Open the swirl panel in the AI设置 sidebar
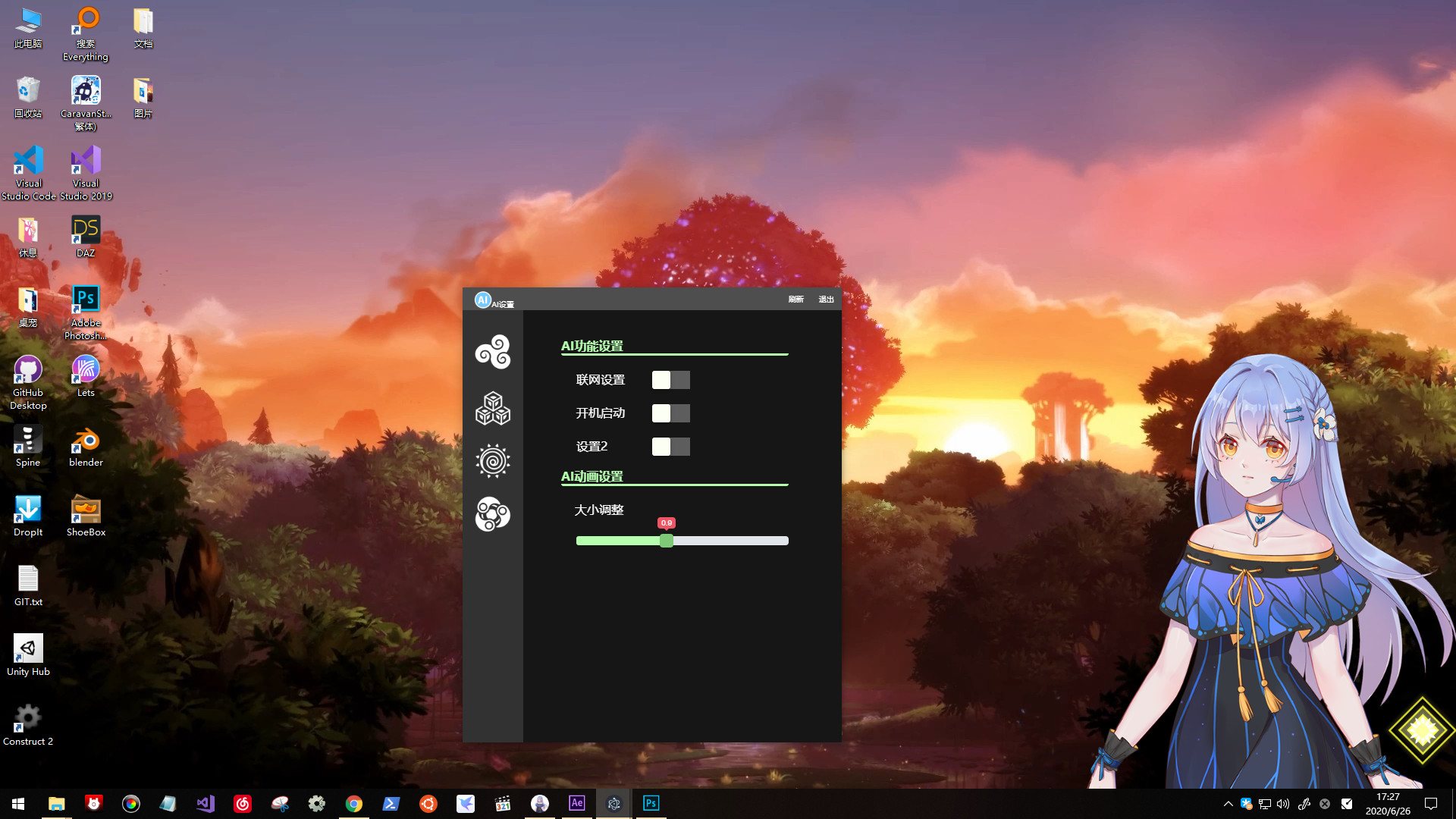The height and width of the screenshot is (819, 1456). (x=493, y=351)
